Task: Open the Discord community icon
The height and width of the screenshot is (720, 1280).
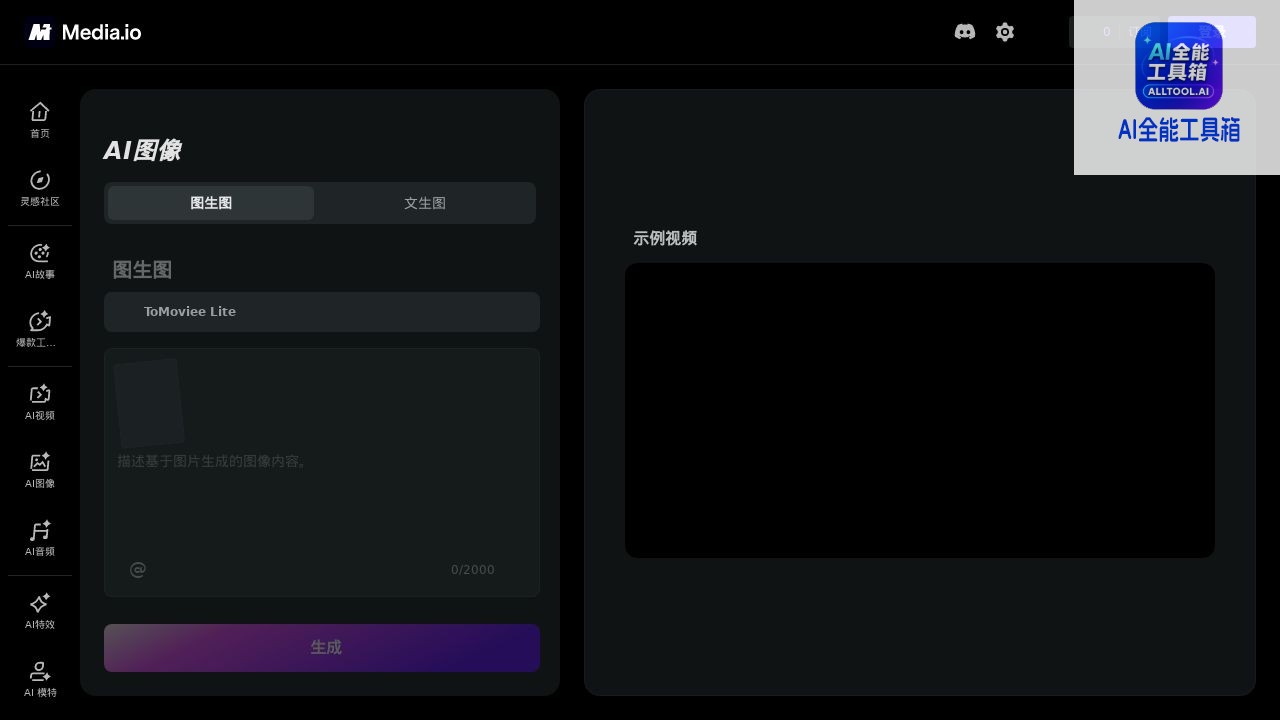Action: tap(965, 32)
